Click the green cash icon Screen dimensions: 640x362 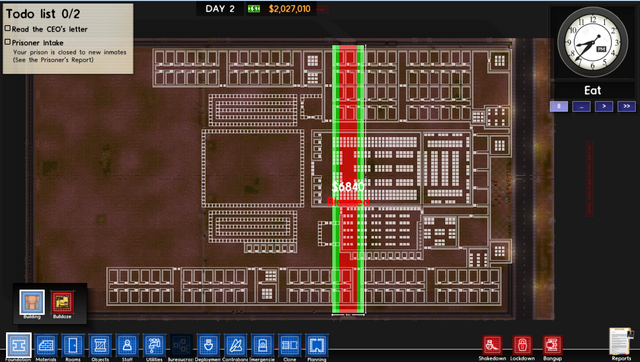(x=253, y=9)
